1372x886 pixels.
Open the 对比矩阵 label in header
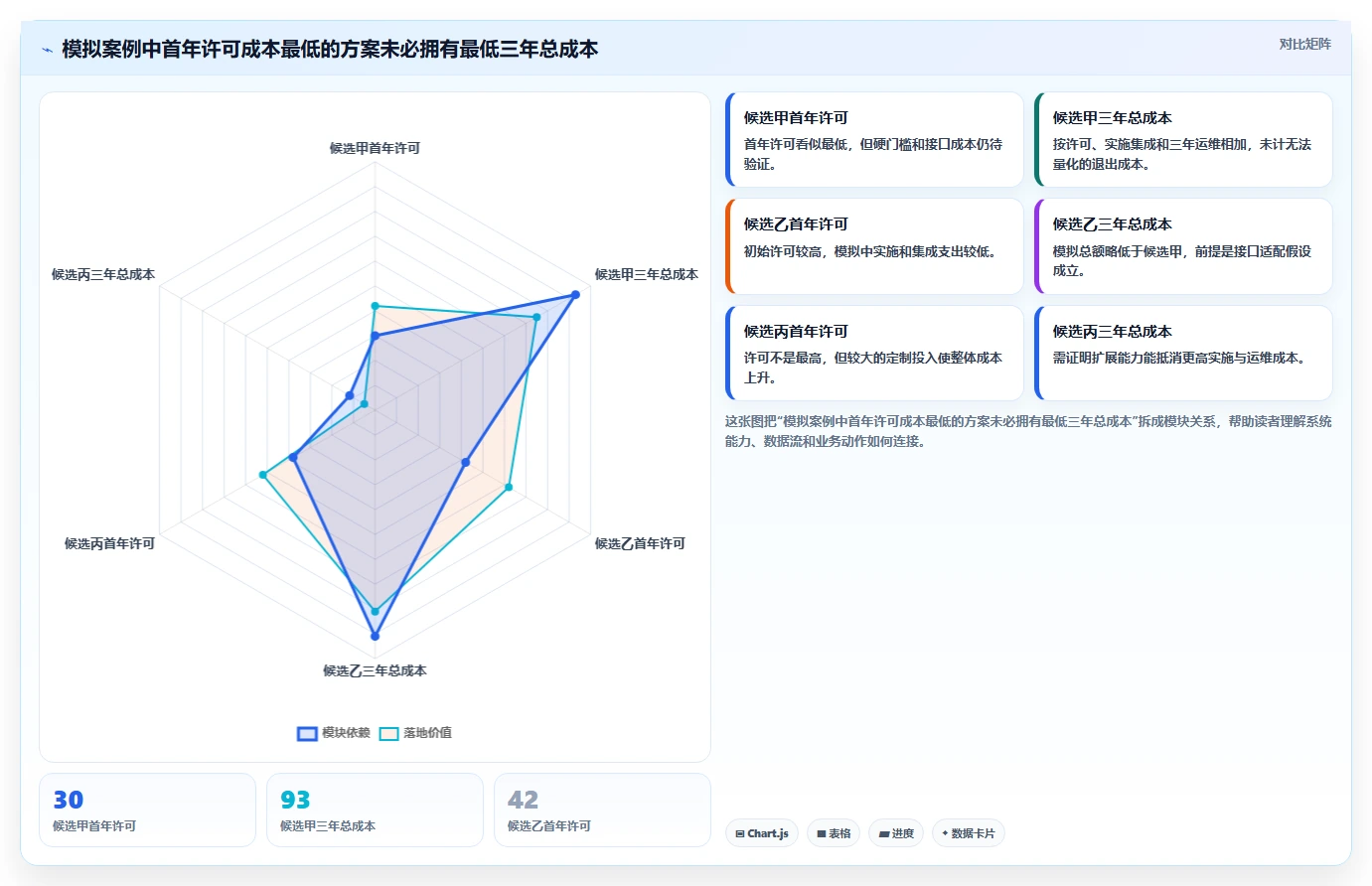[x=1304, y=44]
